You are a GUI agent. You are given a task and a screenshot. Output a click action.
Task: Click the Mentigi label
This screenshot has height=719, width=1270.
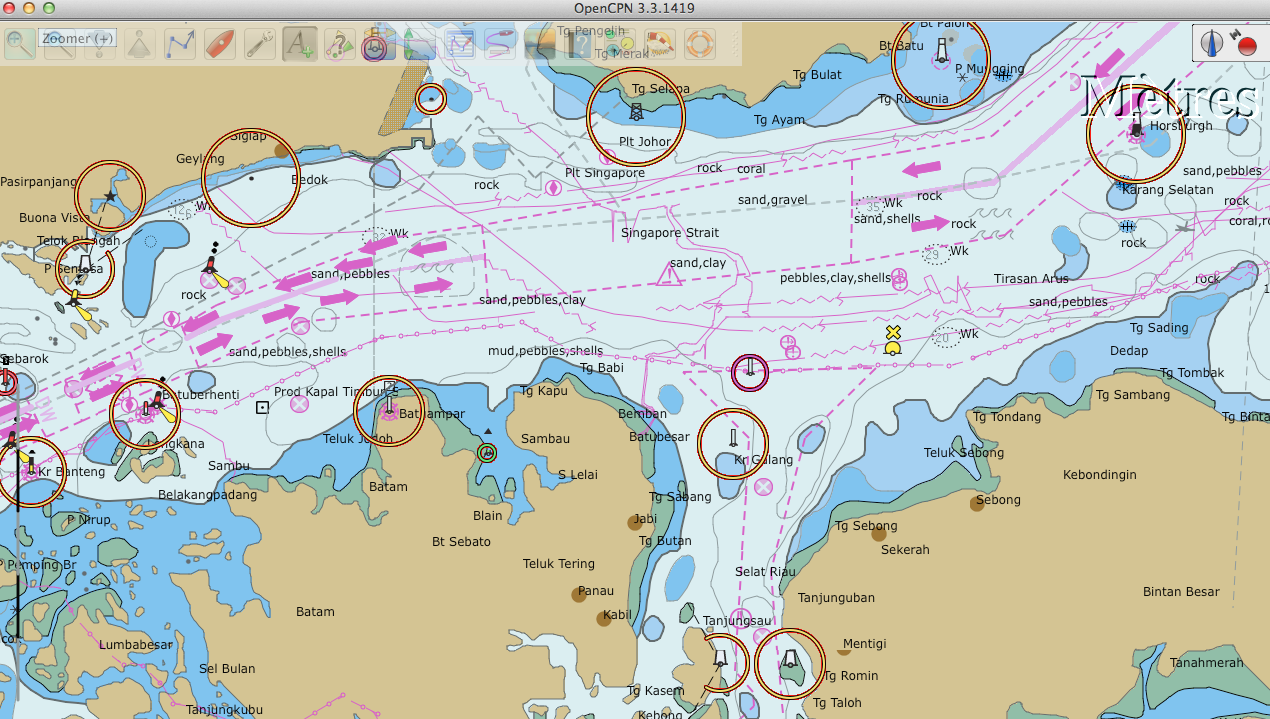pyautogui.click(x=865, y=644)
